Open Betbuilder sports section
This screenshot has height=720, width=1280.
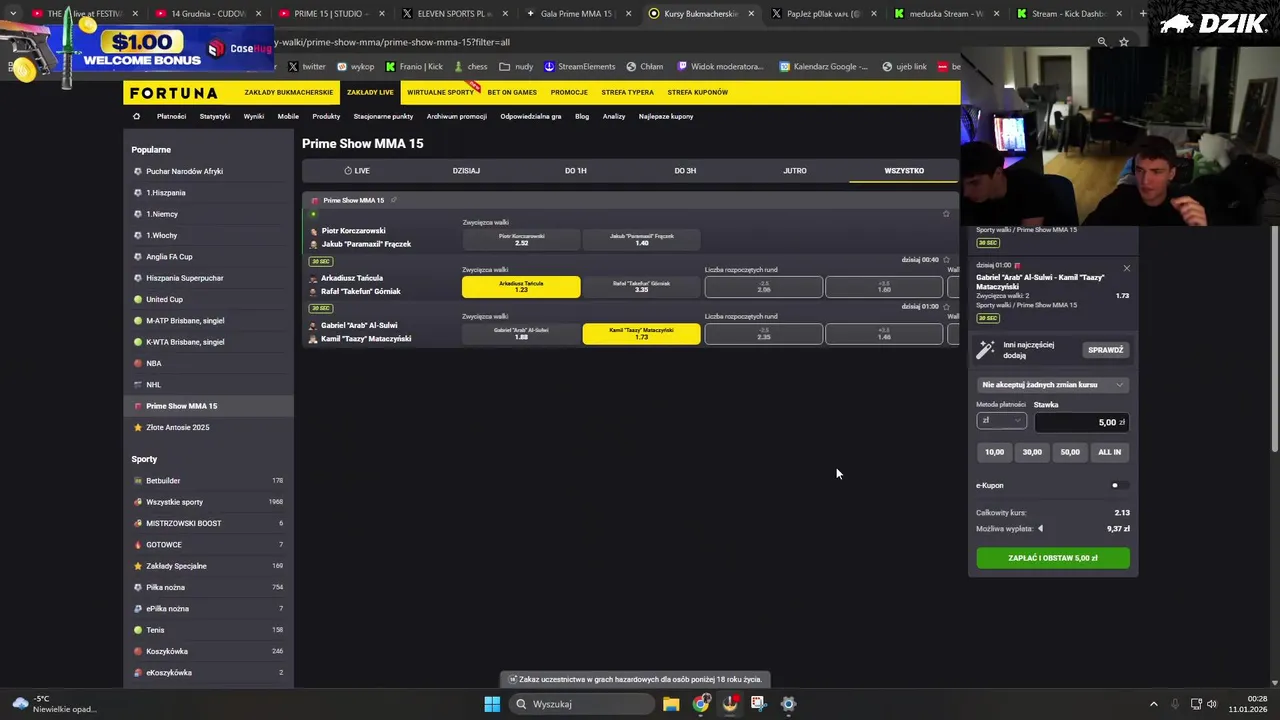pos(208,480)
